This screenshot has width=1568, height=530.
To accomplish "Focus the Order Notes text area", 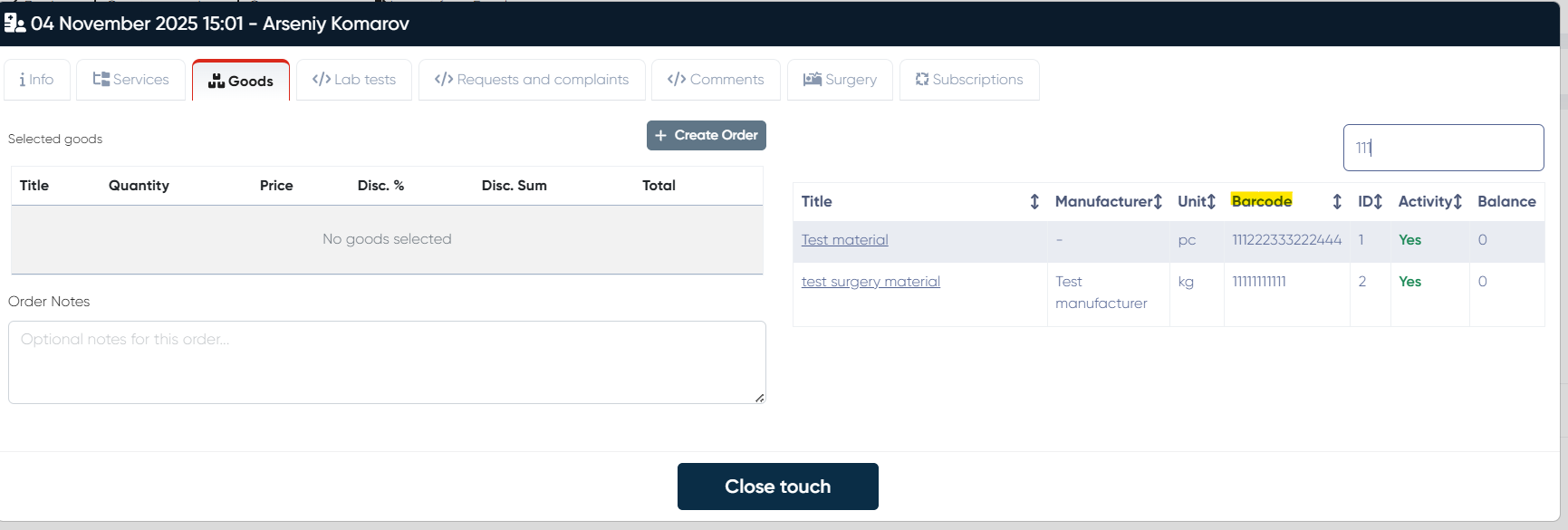I will (387, 362).
